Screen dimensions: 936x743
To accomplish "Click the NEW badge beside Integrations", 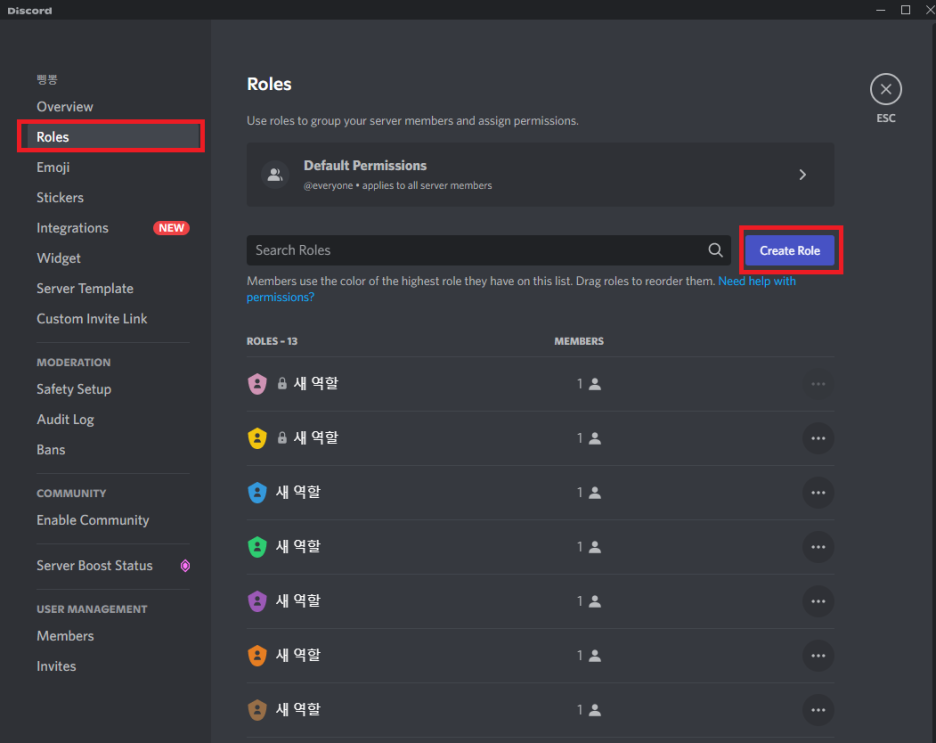I will [x=171, y=228].
